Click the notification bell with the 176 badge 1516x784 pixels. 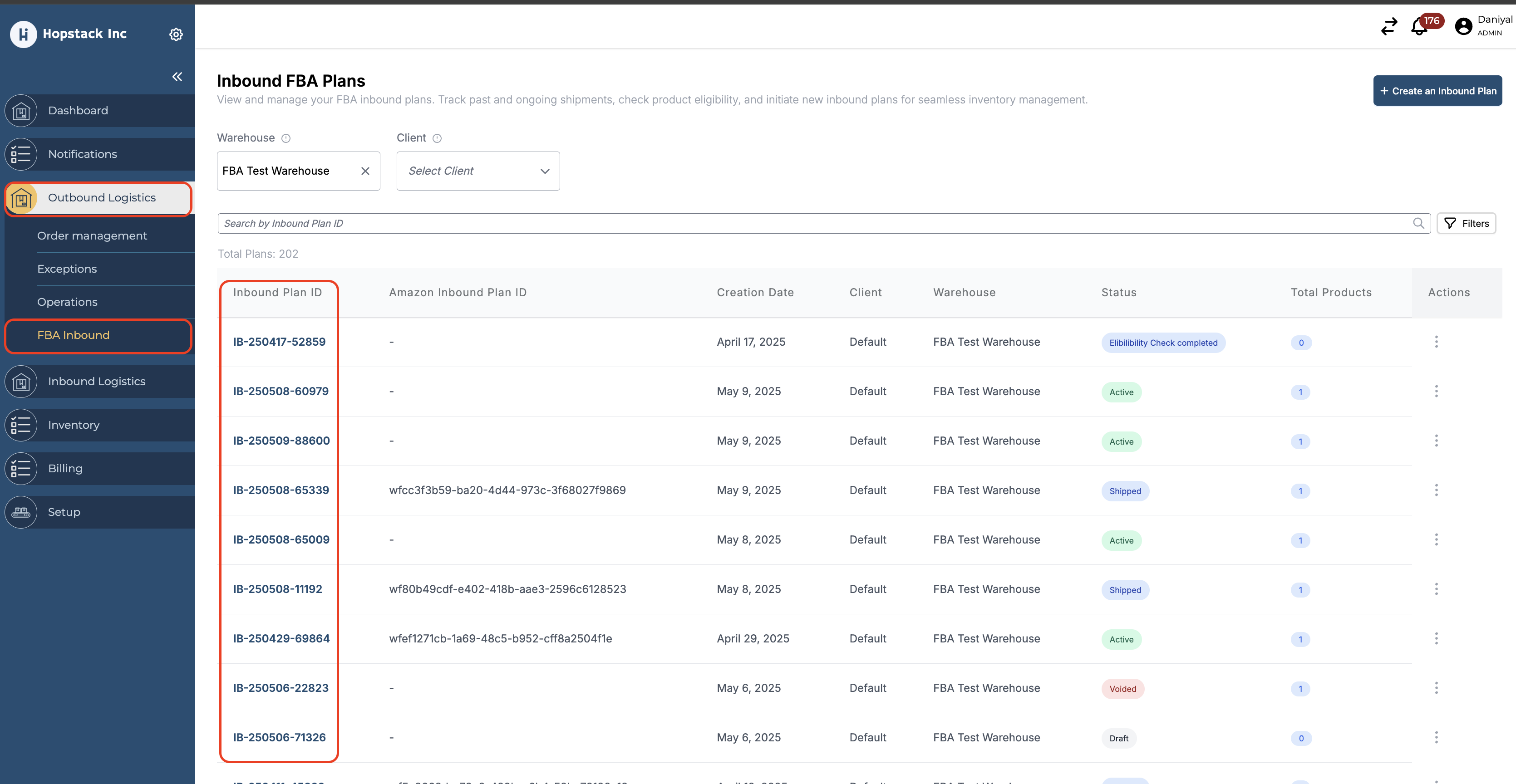(x=1419, y=27)
